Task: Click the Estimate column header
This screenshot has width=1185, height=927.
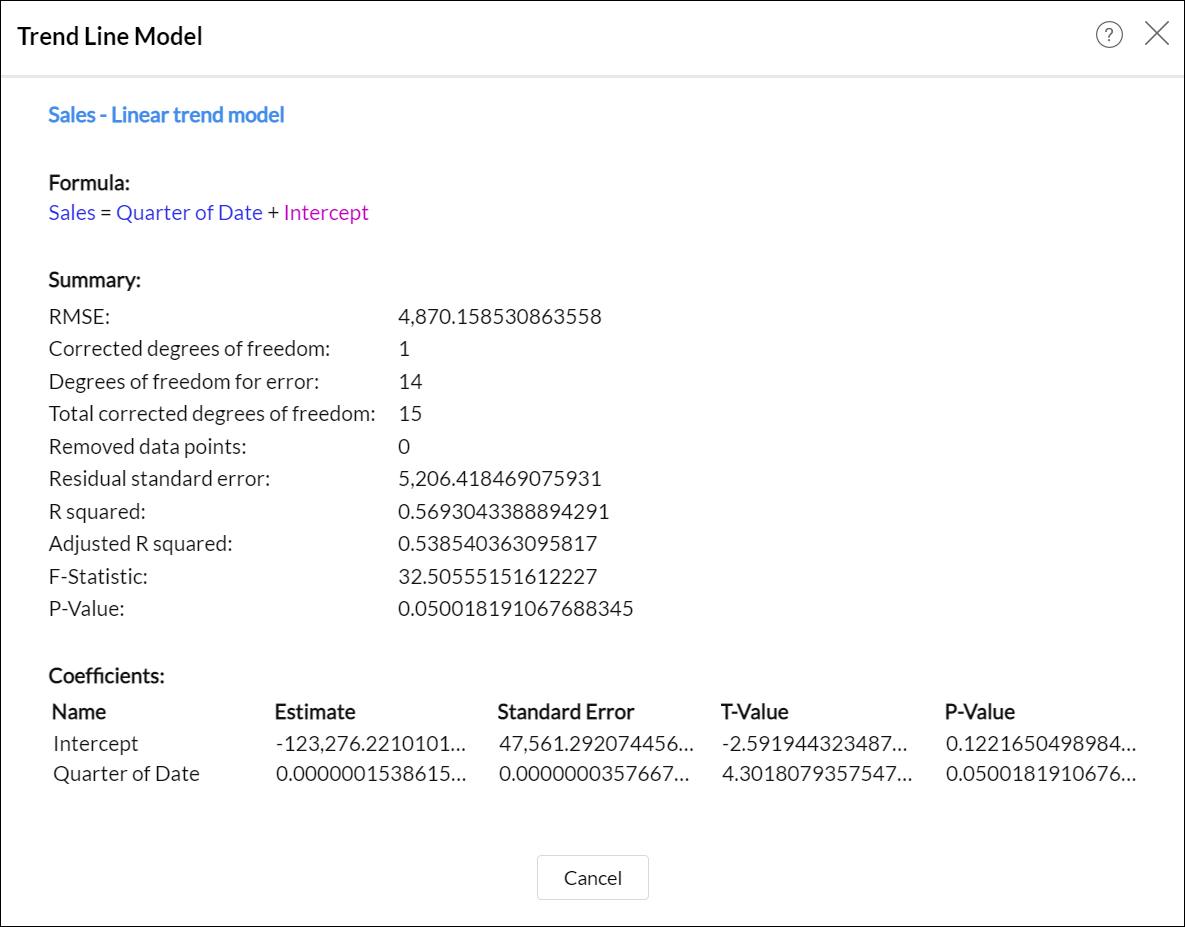Action: pyautogui.click(x=315, y=712)
